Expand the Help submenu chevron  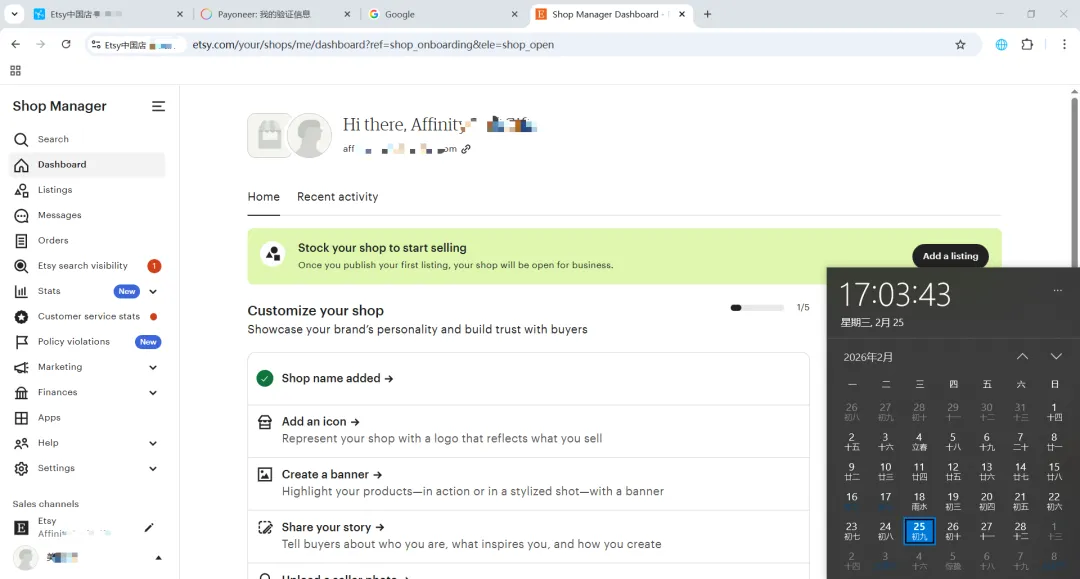tap(153, 443)
